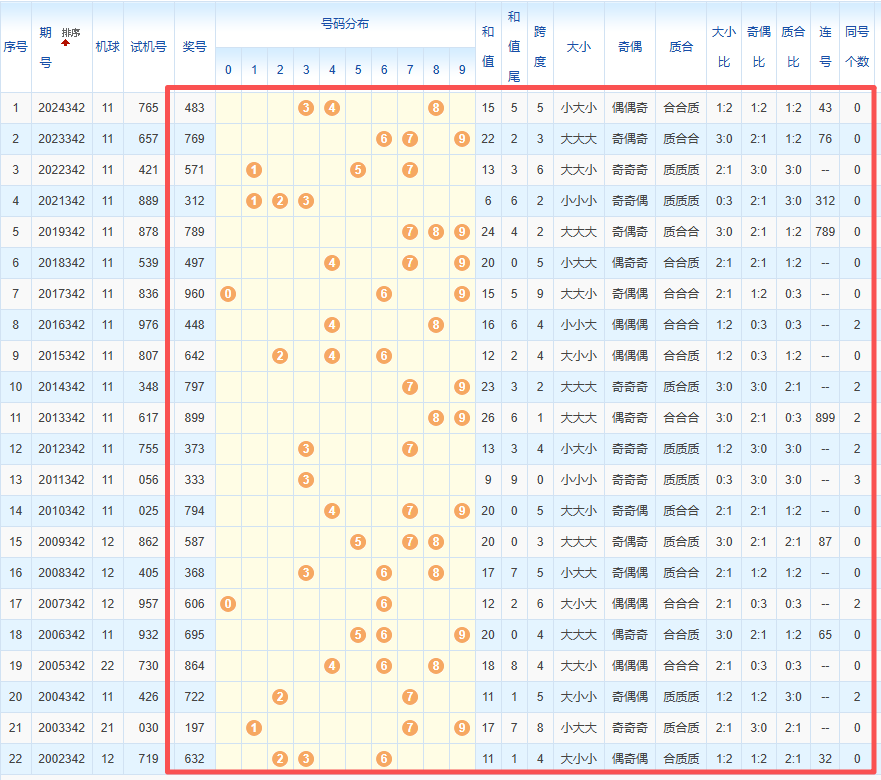Click orange ball 2 in row 2021342
881x780 pixels.
[280, 201]
